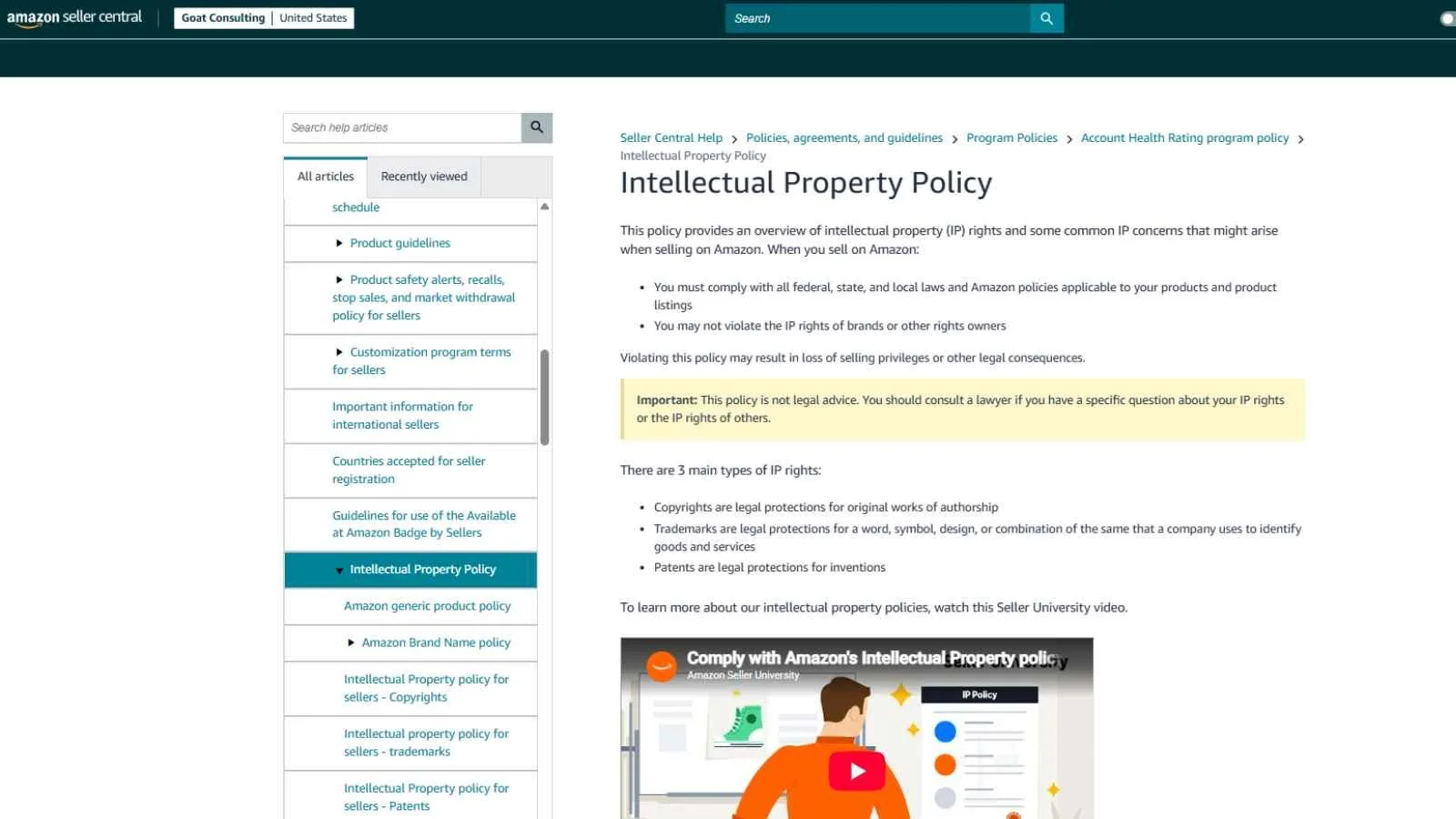Click the schedule link in the article list
The width and height of the screenshot is (1456, 819).
coord(356,207)
